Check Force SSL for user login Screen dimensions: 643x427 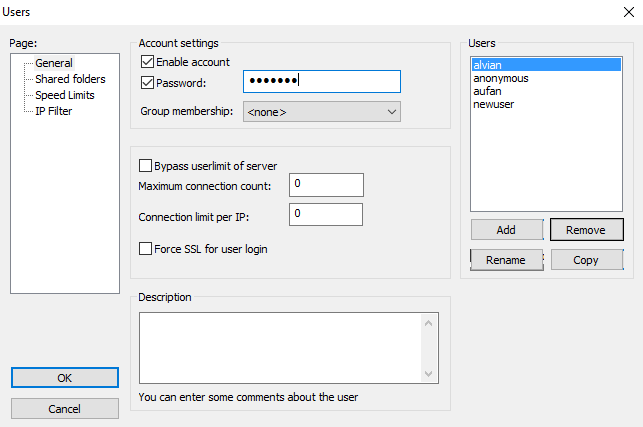tap(146, 248)
